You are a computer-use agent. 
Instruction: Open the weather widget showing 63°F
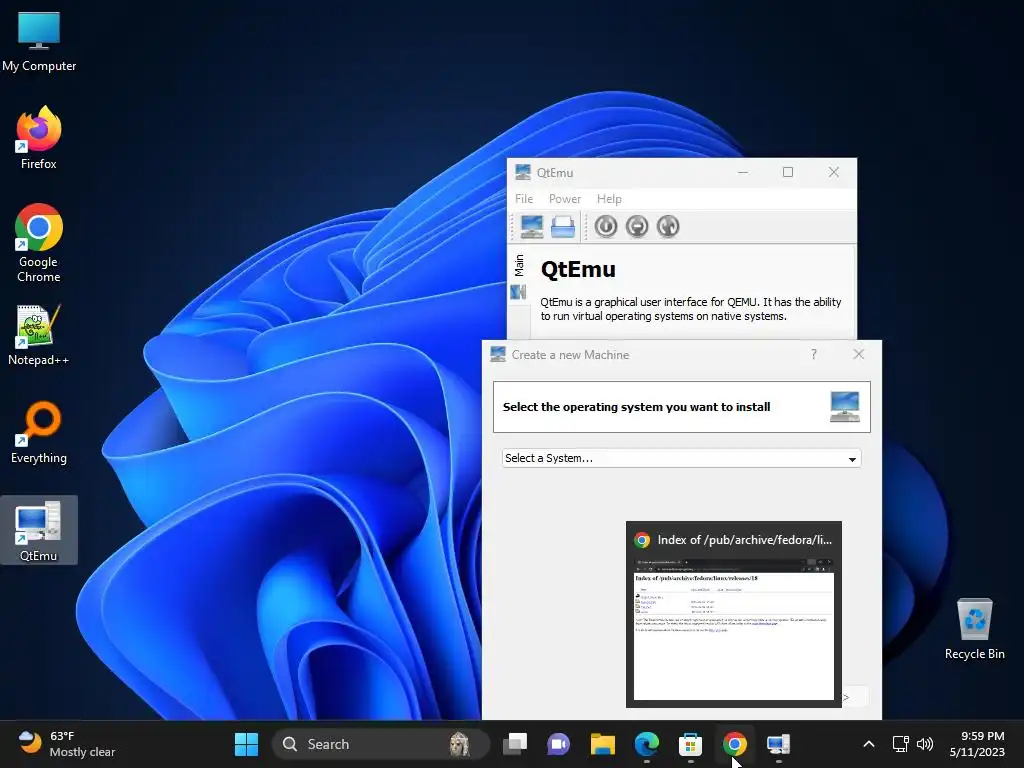(x=67, y=744)
